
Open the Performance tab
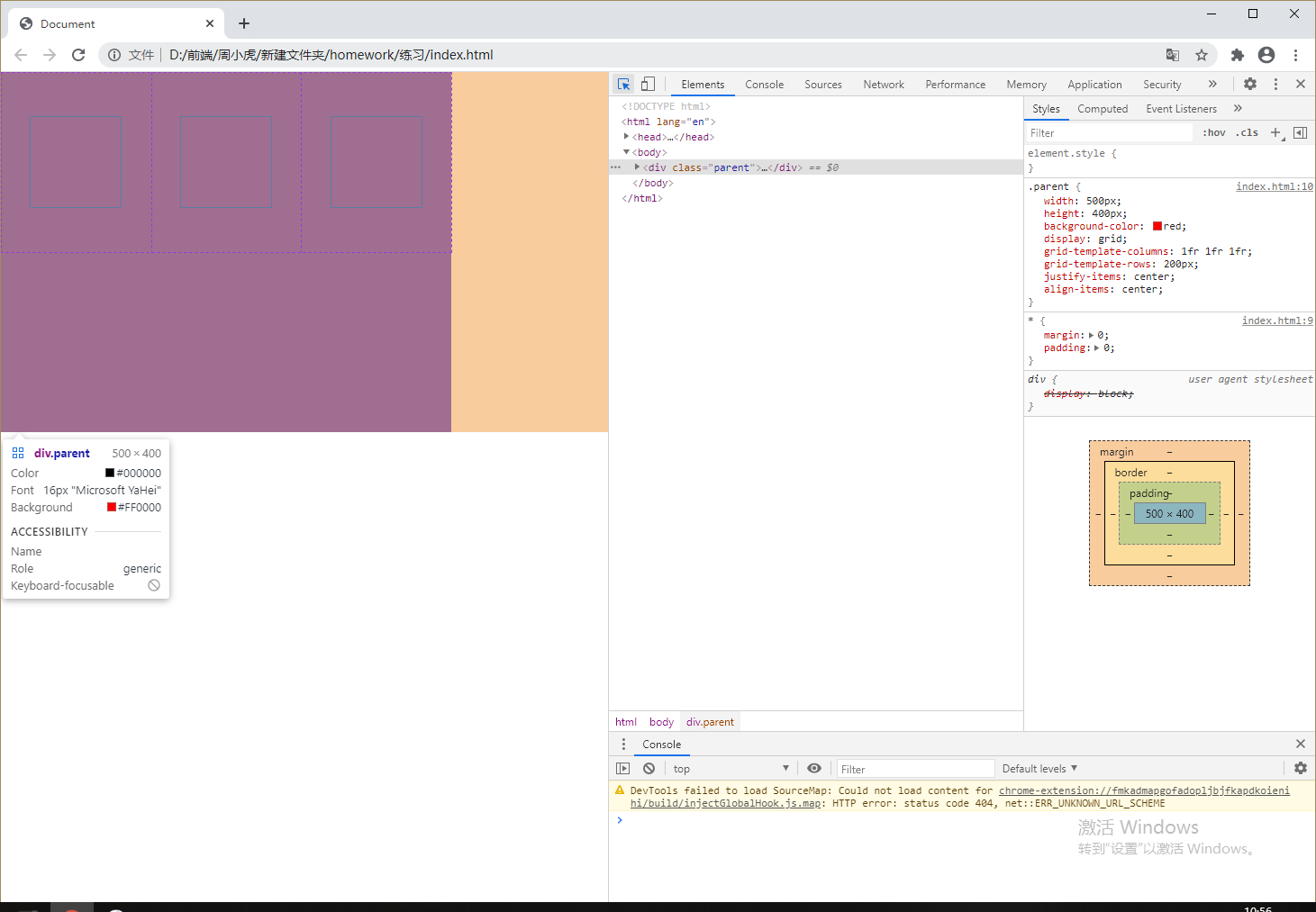coord(956,85)
